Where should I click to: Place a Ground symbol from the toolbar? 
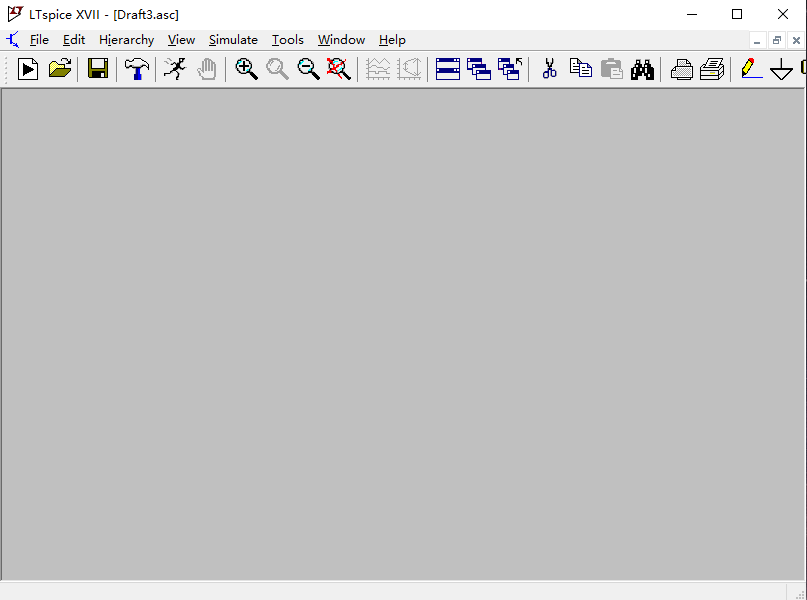pos(781,69)
